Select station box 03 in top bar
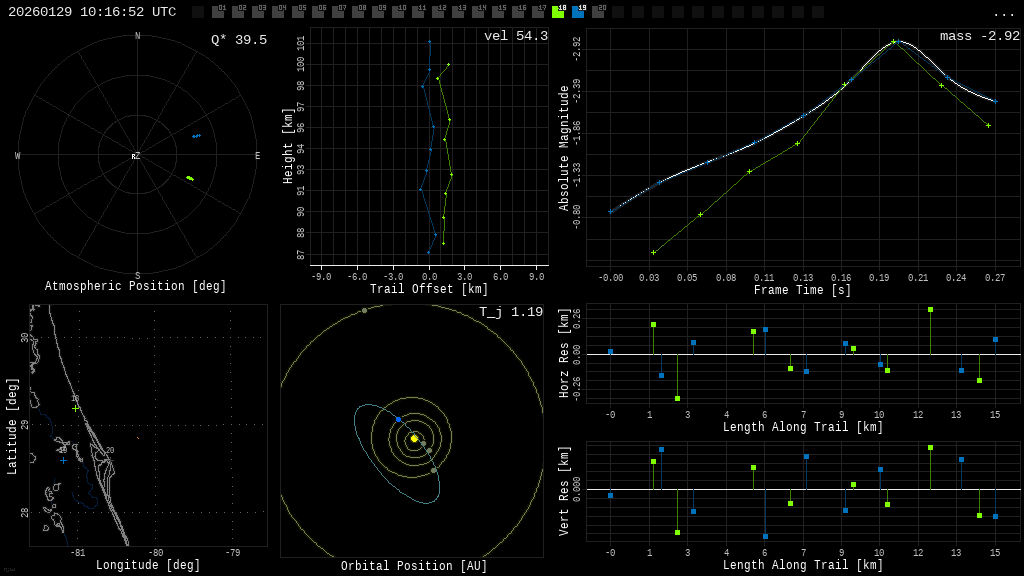The width and height of the screenshot is (1024, 576). tap(258, 12)
